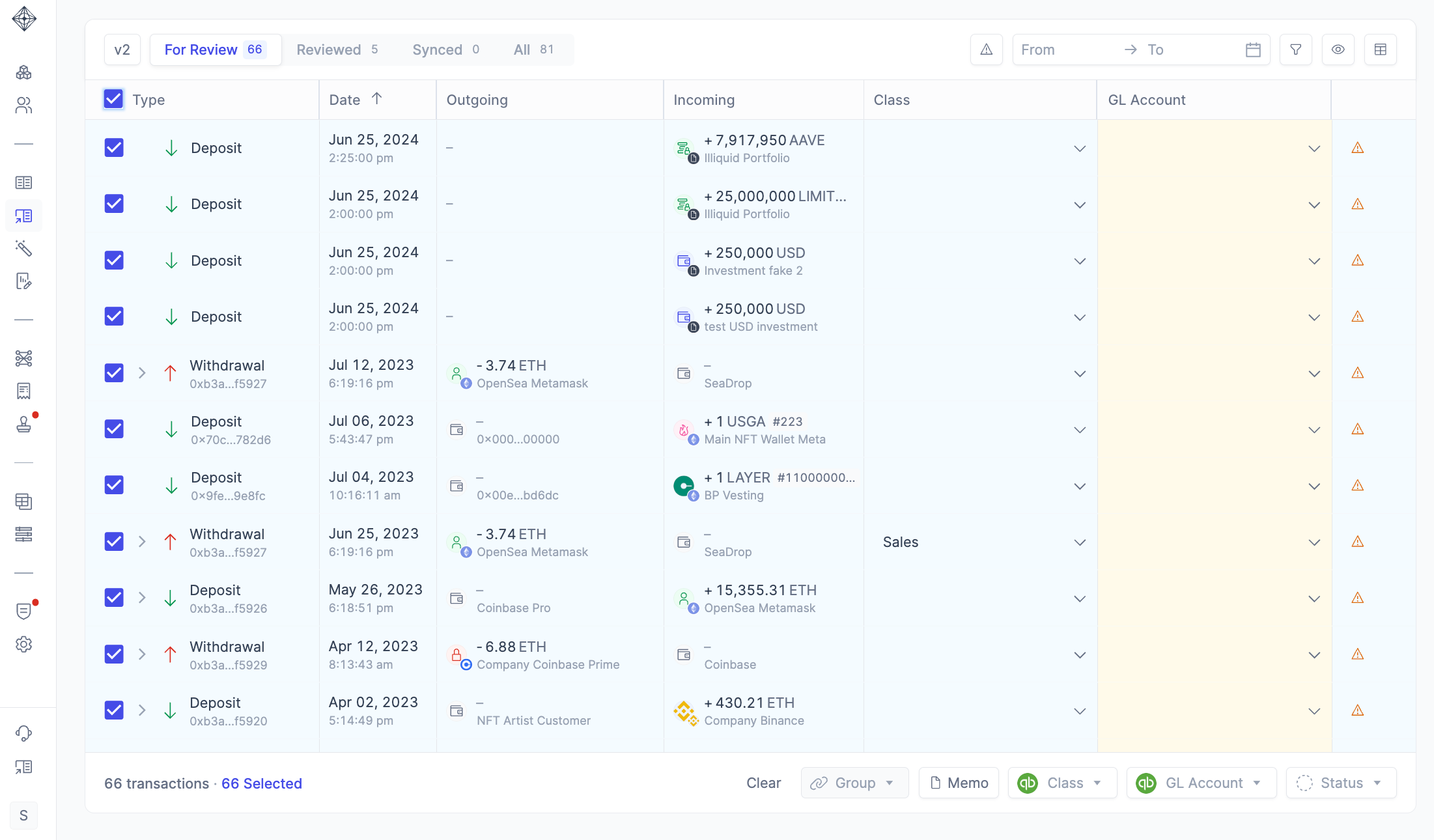Image resolution: width=1434 pixels, height=840 pixels.
Task: Click the Clear selection link
Action: click(763, 783)
